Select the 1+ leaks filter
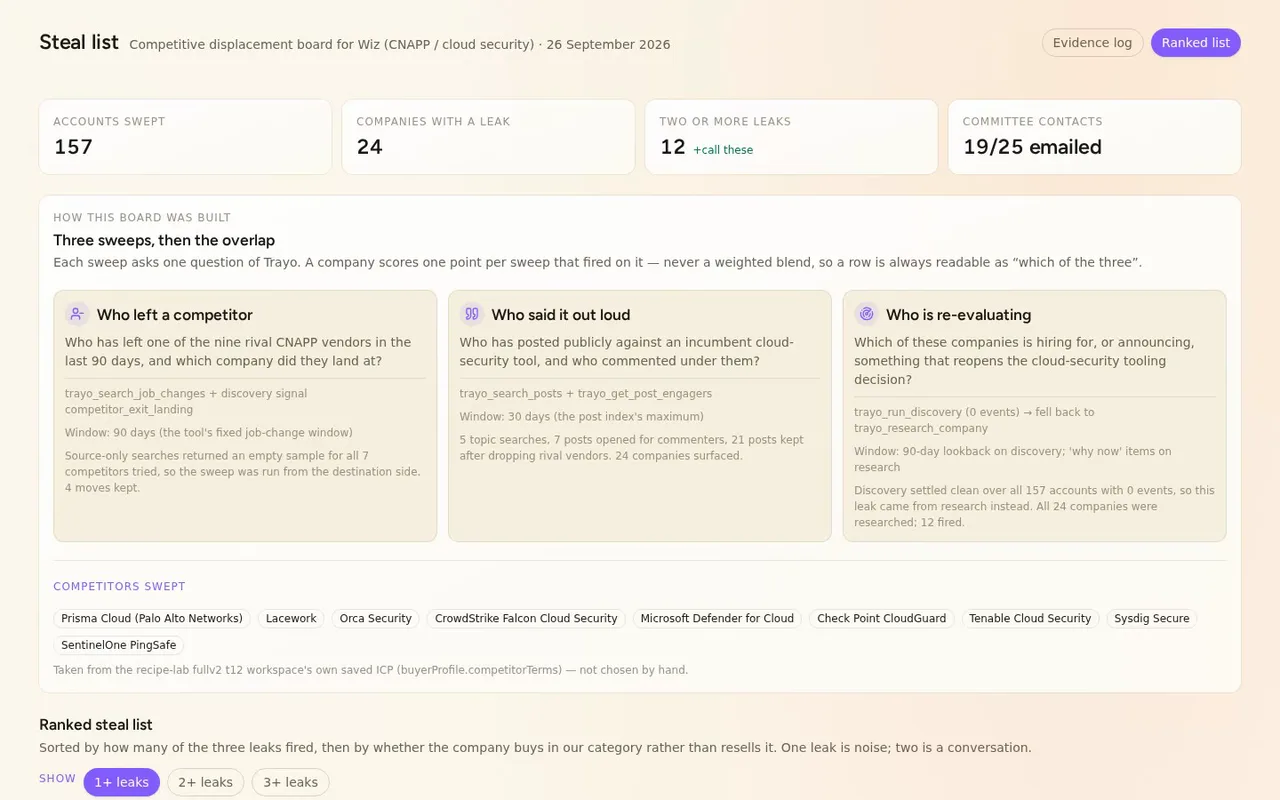Screen dimensions: 1280x800 (x=121, y=782)
